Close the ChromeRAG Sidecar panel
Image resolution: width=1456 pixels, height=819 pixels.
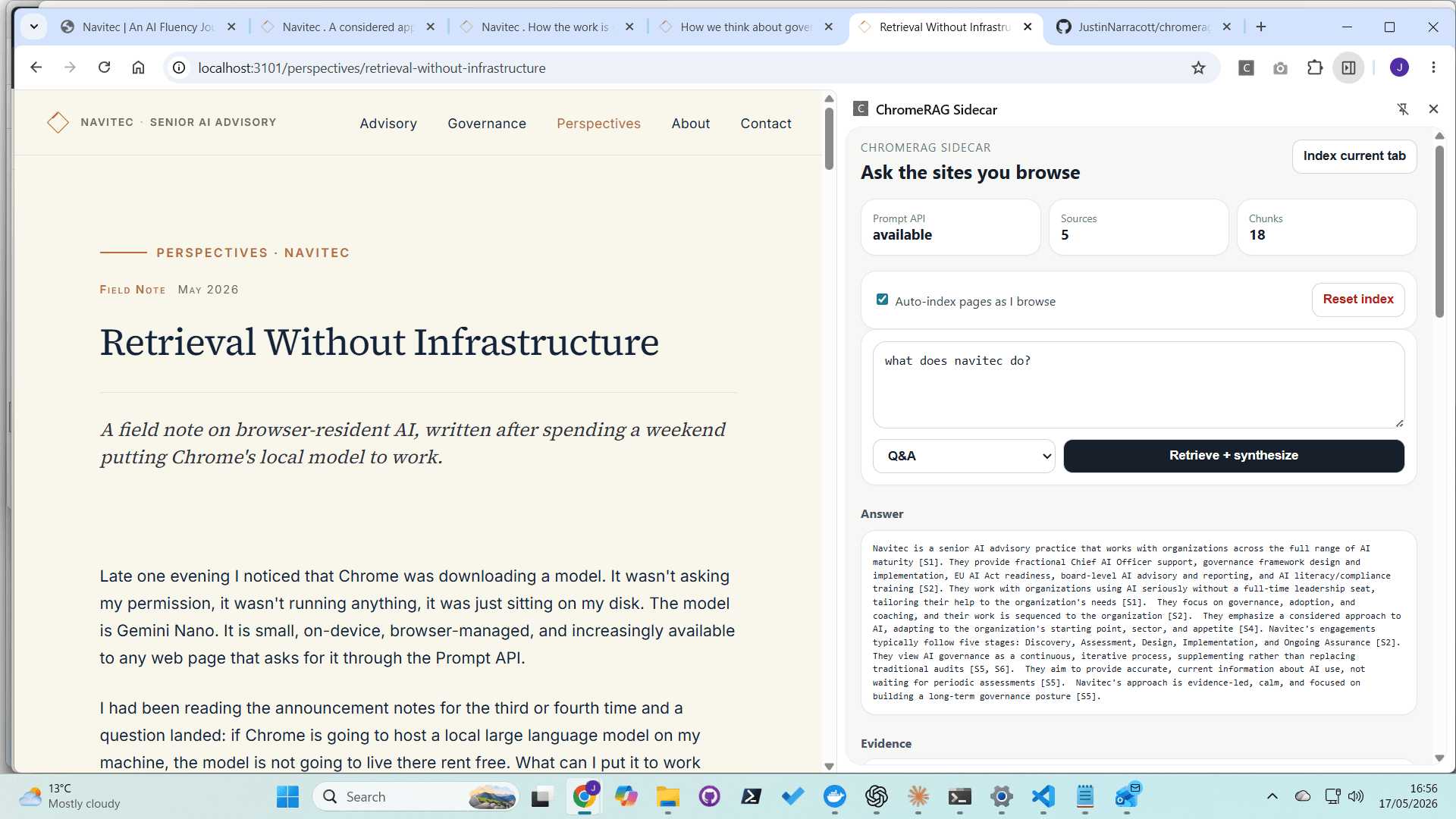pos(1433,109)
